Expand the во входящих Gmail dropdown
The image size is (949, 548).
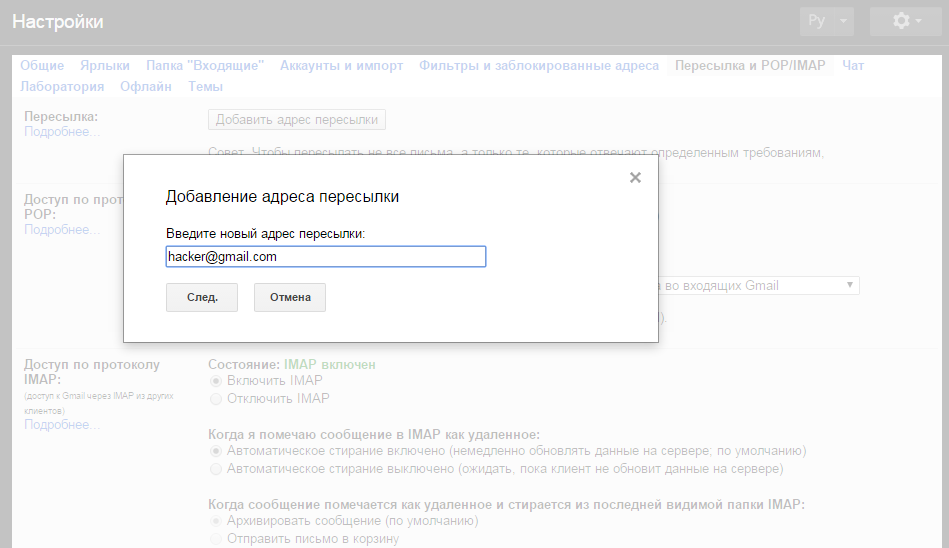click(x=759, y=285)
